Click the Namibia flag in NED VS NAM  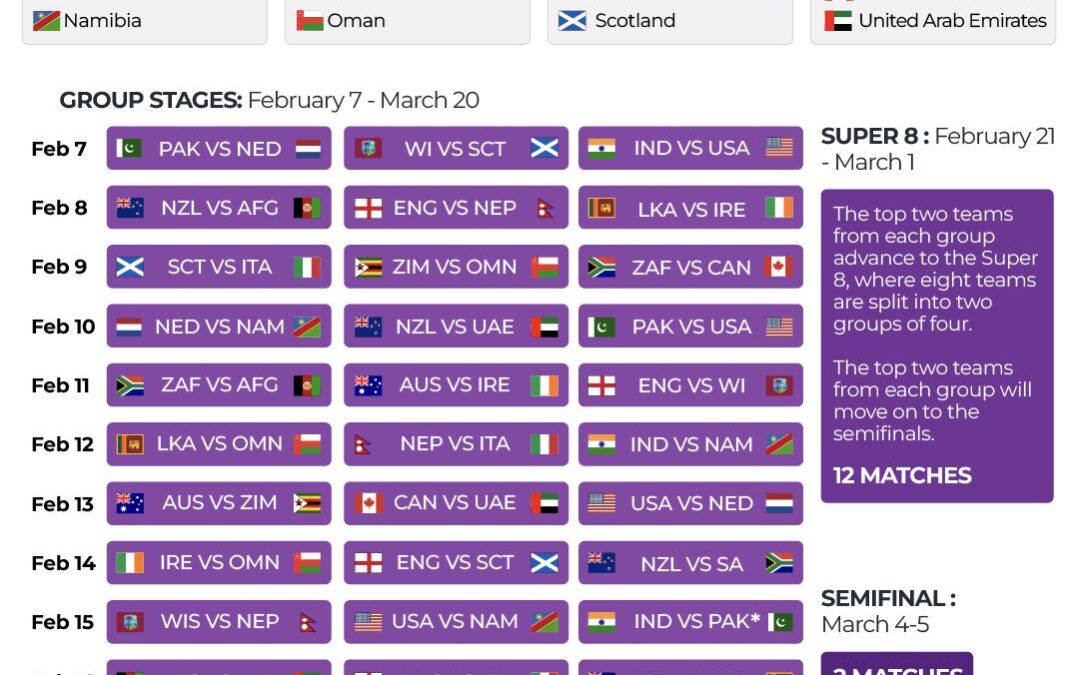pyautogui.click(x=306, y=326)
